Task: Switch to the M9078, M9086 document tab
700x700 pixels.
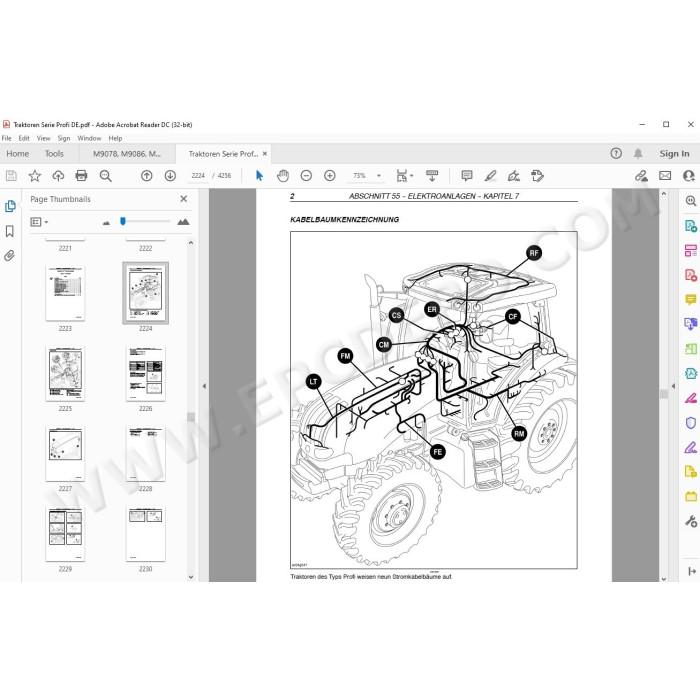Action: coord(127,154)
